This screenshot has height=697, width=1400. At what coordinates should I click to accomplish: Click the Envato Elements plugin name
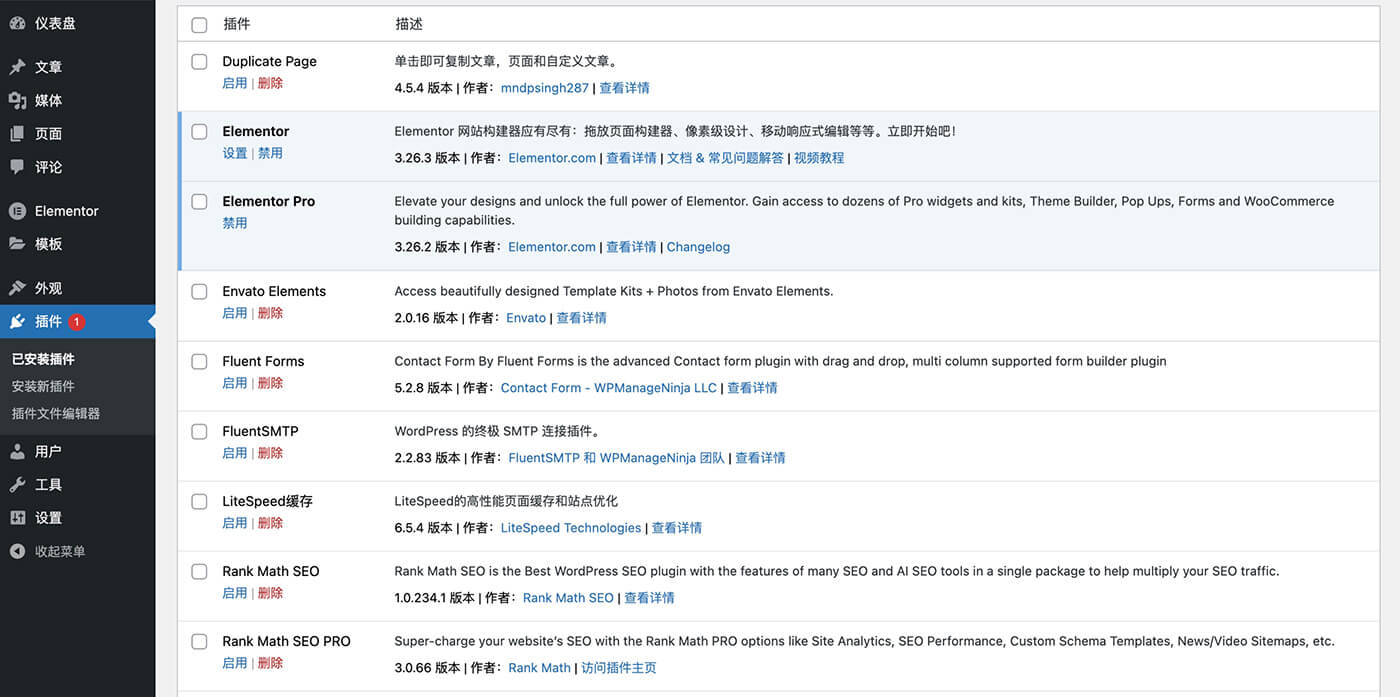pyautogui.click(x=274, y=292)
